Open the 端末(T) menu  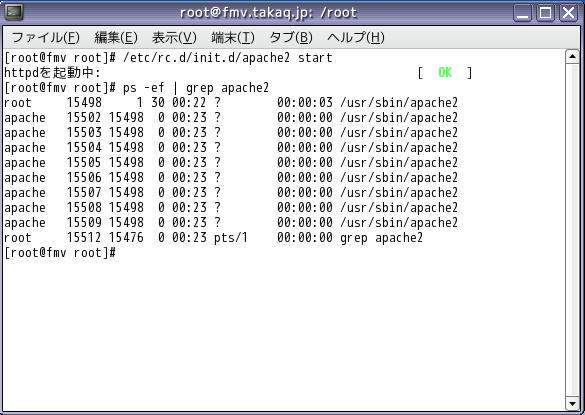coord(232,37)
